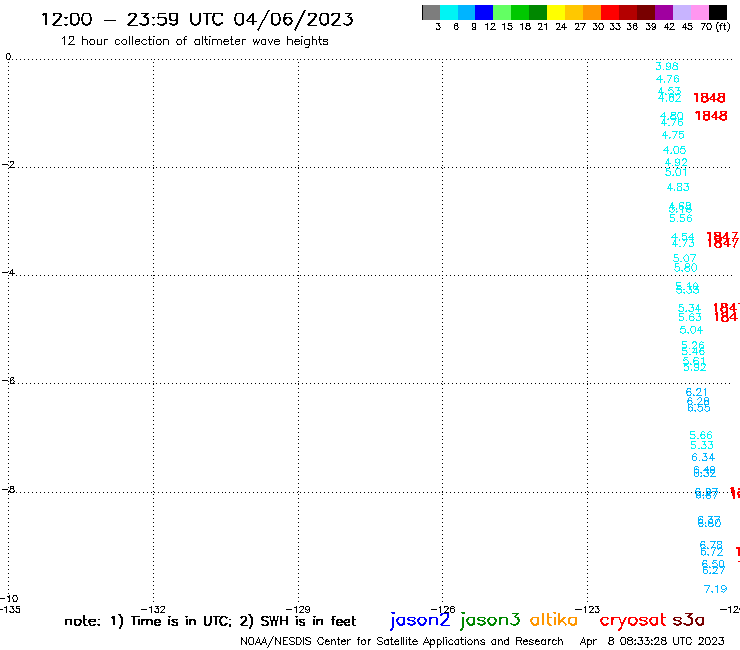Click the legend number '45'
Image resolution: width=740 pixels, height=650 pixels.
687,27
